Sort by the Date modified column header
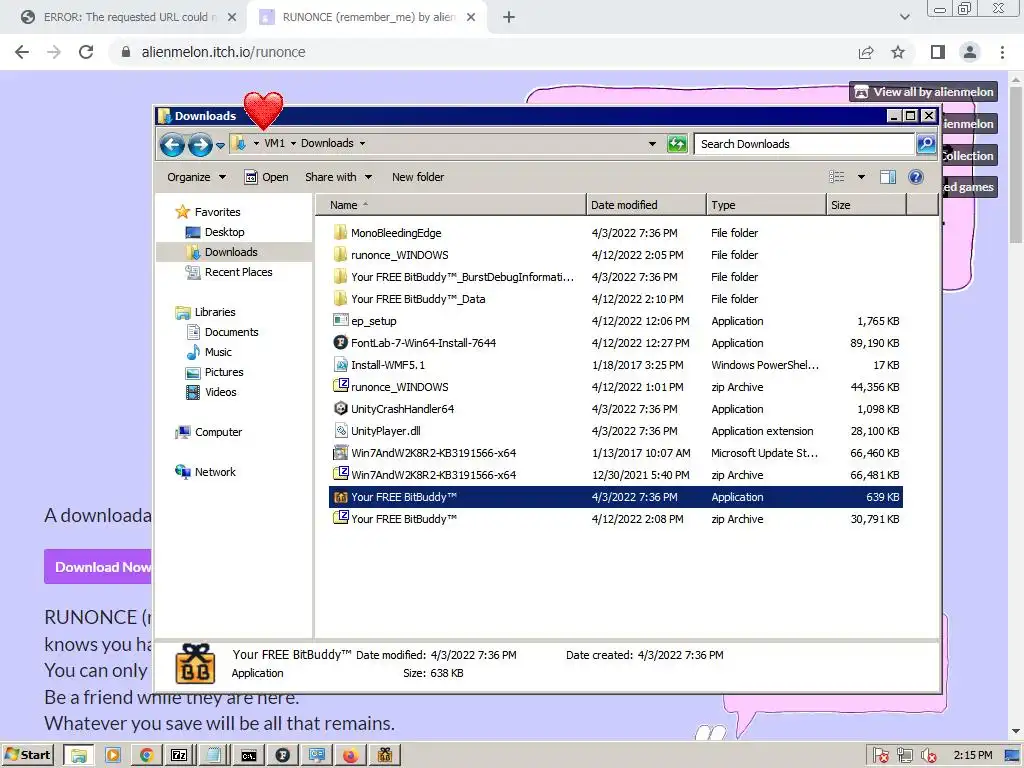Image resolution: width=1024 pixels, height=768 pixels. click(x=646, y=205)
